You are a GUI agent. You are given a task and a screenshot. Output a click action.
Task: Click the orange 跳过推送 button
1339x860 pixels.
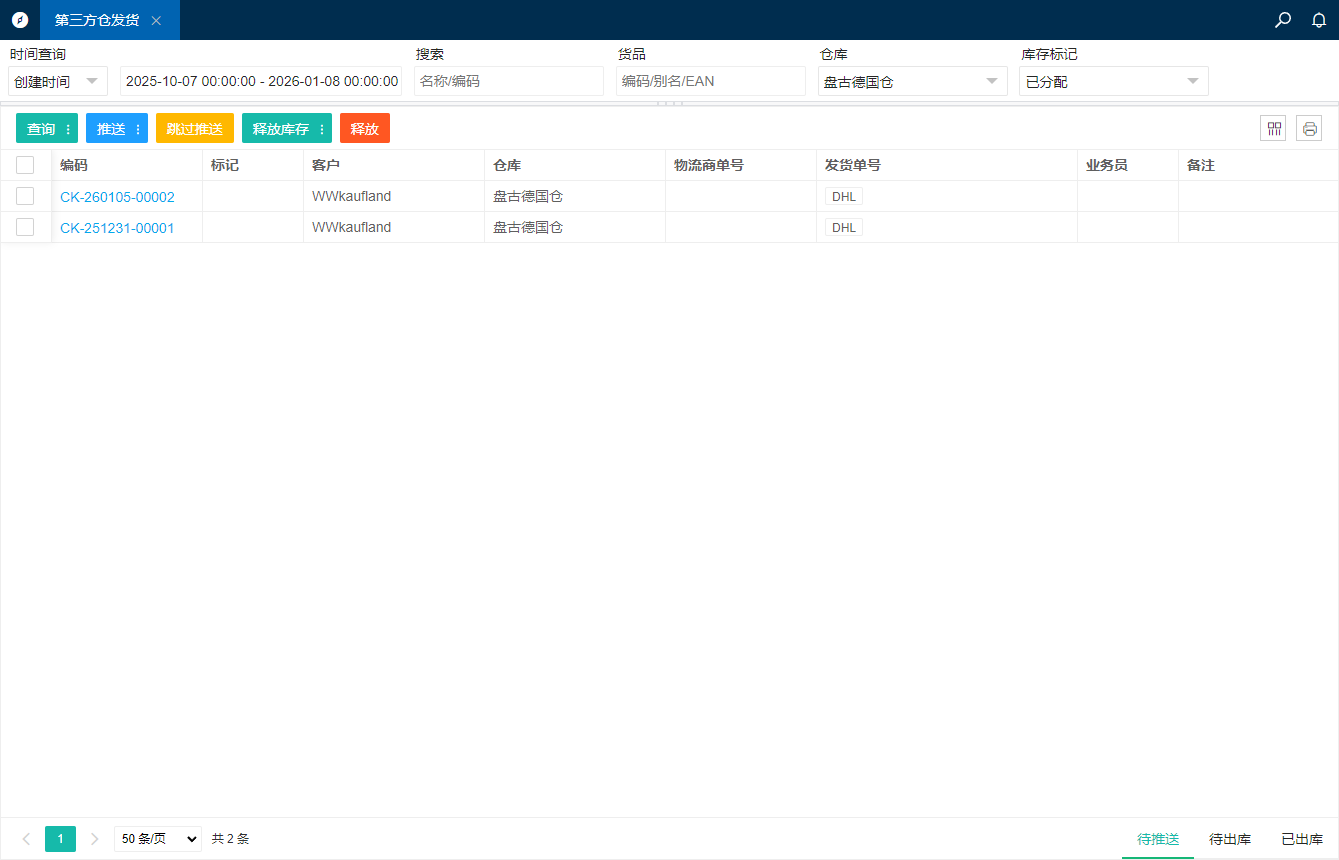coord(194,129)
